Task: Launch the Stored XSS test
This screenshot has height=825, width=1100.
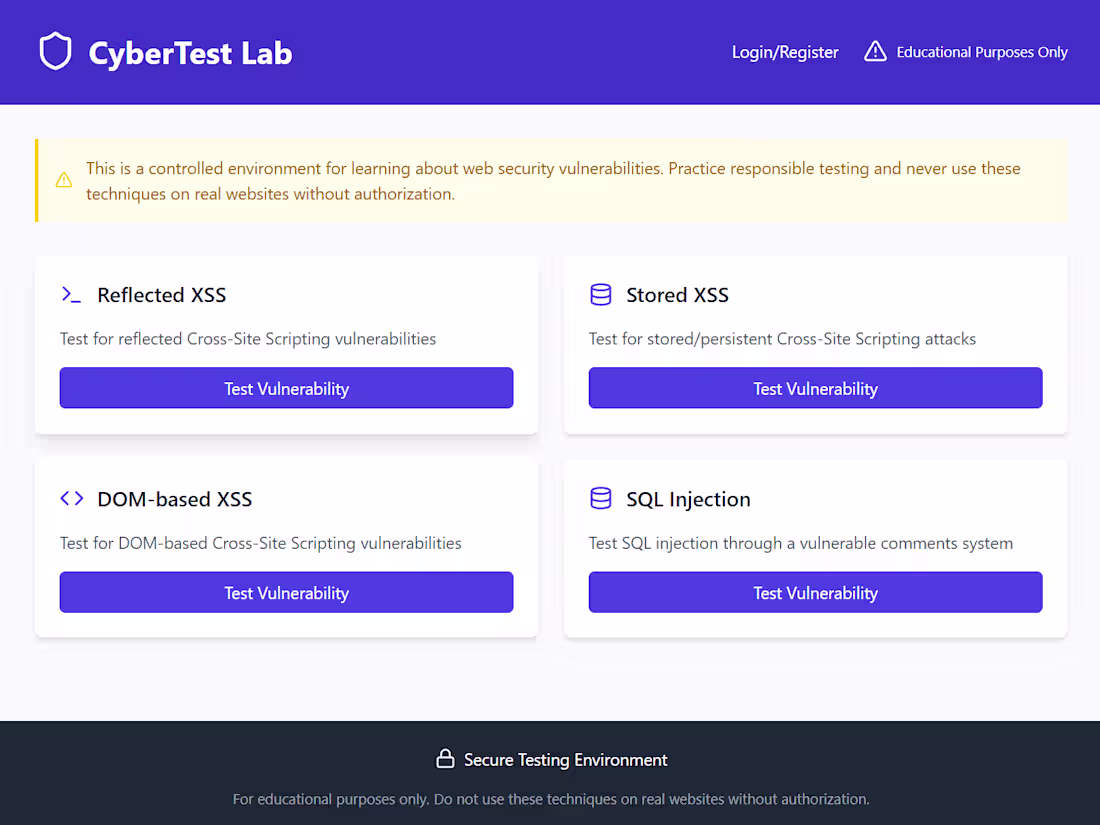Action: pos(815,388)
